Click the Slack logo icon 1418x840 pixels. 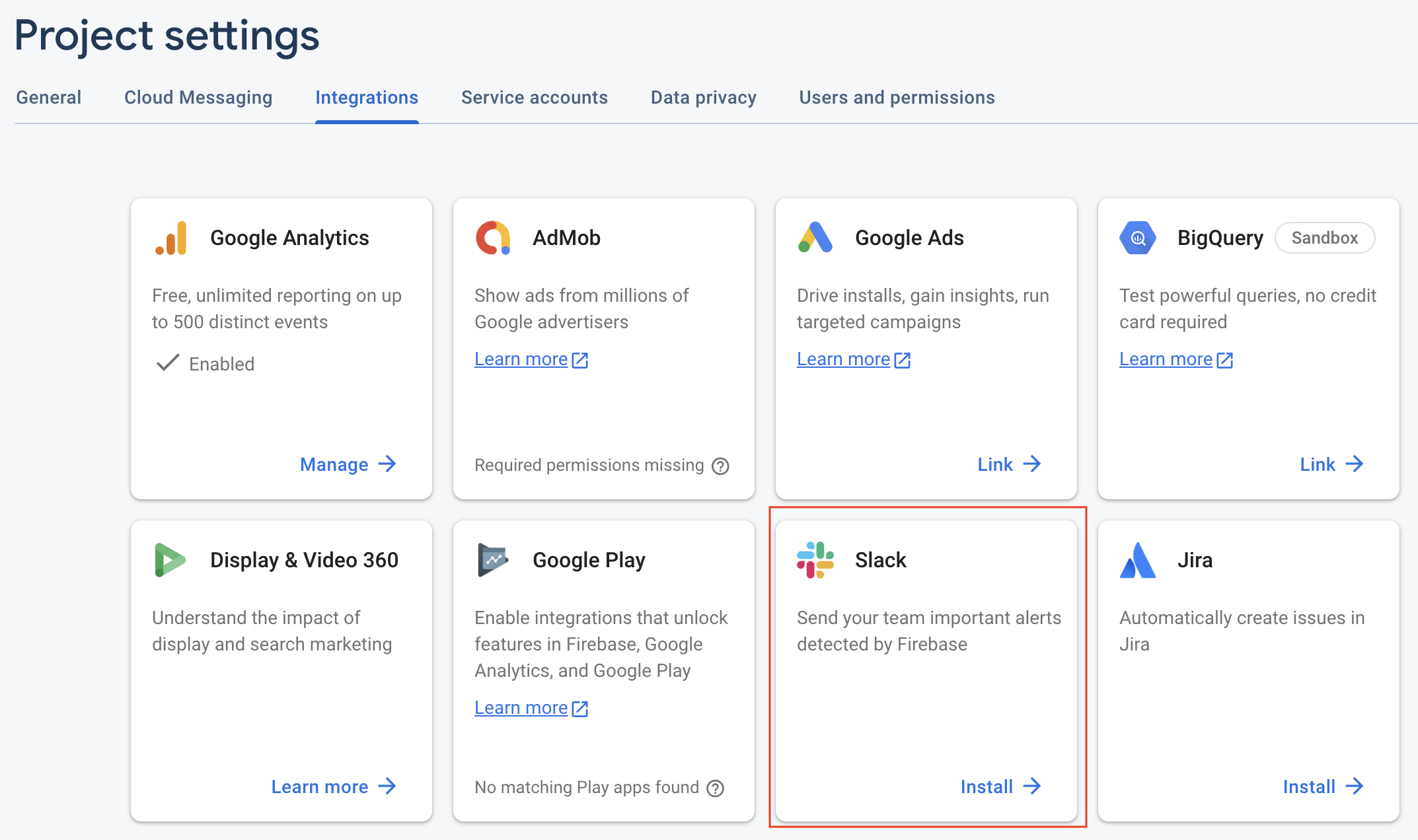coord(815,560)
